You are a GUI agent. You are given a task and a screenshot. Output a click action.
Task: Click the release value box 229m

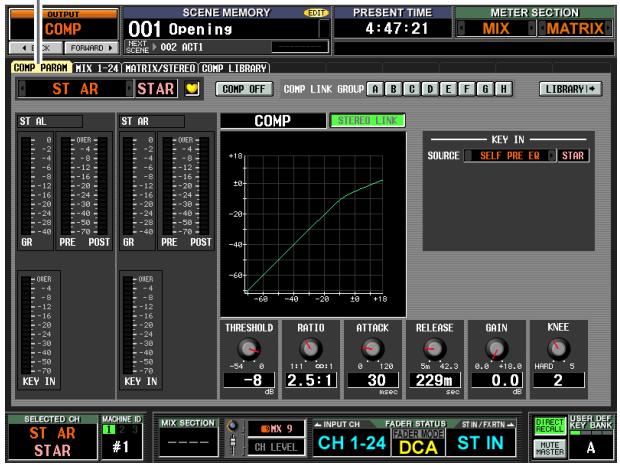[435, 380]
